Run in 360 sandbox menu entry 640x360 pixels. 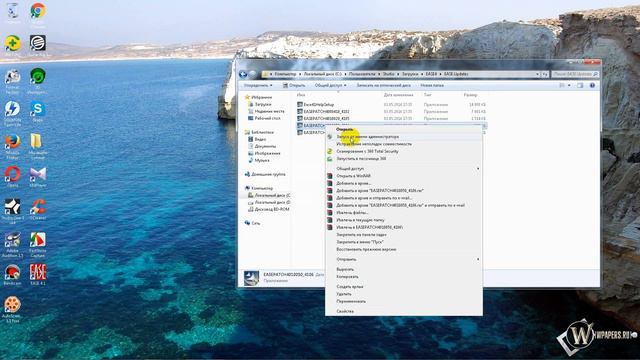361,159
